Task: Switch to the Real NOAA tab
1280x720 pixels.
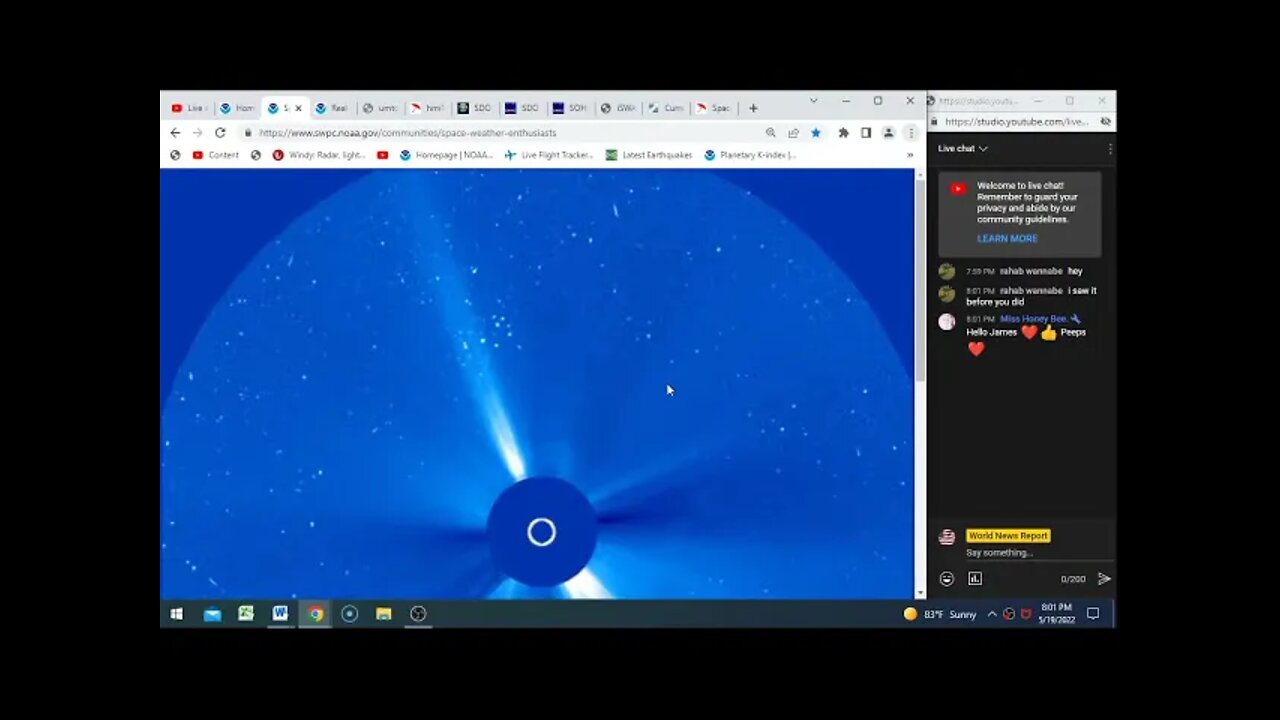Action: tap(331, 108)
